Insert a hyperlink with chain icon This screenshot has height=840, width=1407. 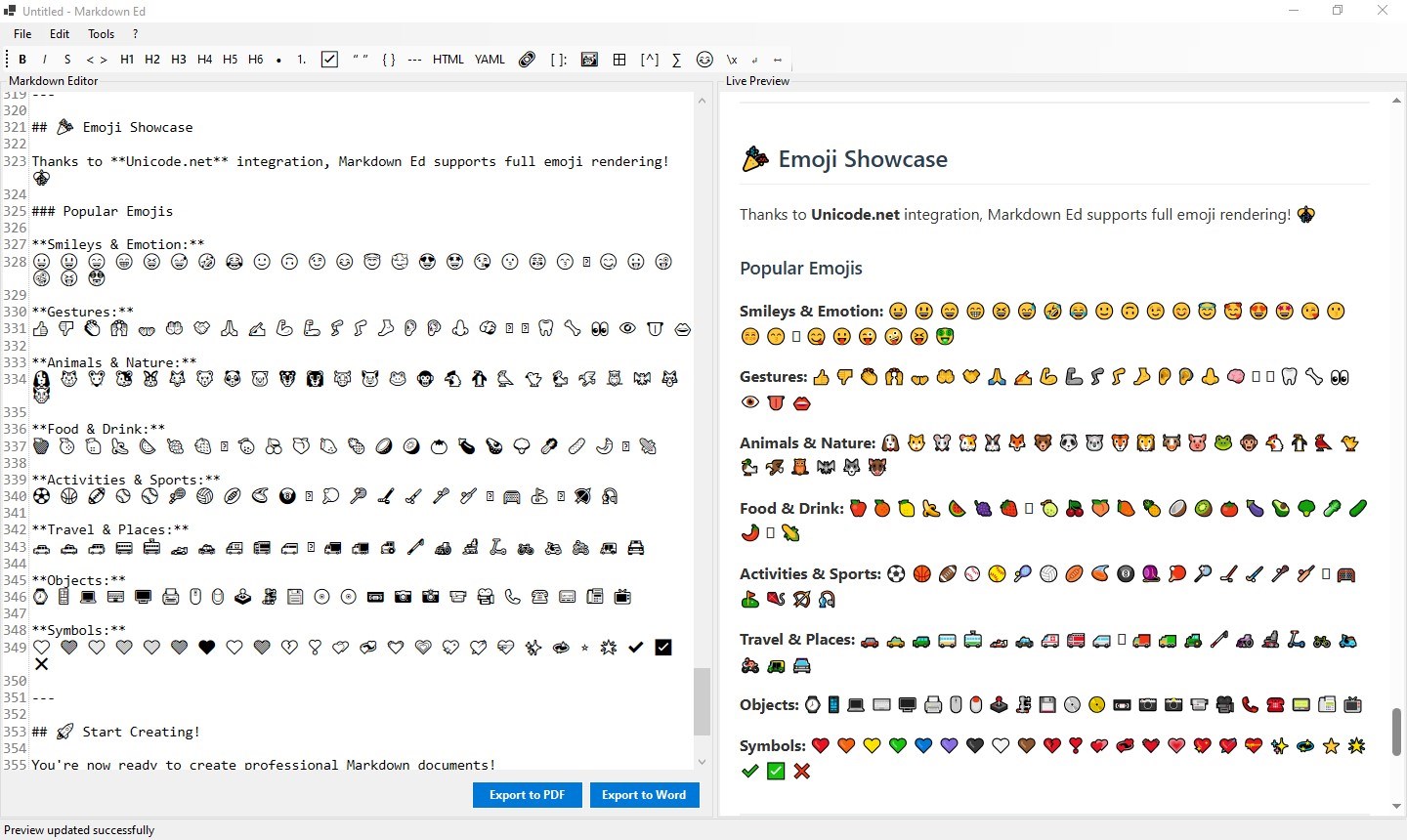coord(528,60)
